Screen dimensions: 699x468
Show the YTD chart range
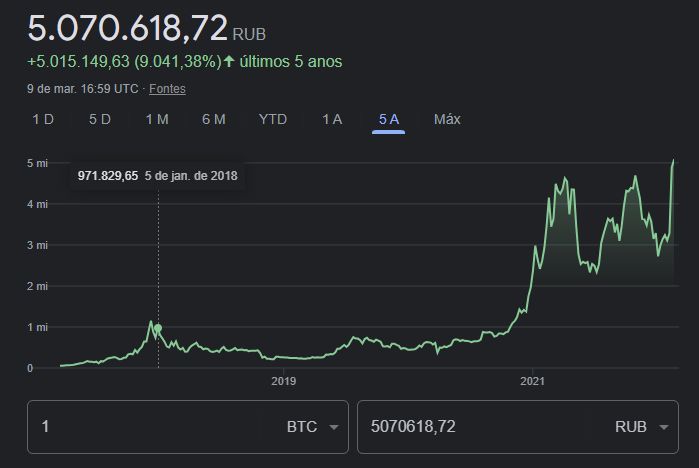click(273, 119)
